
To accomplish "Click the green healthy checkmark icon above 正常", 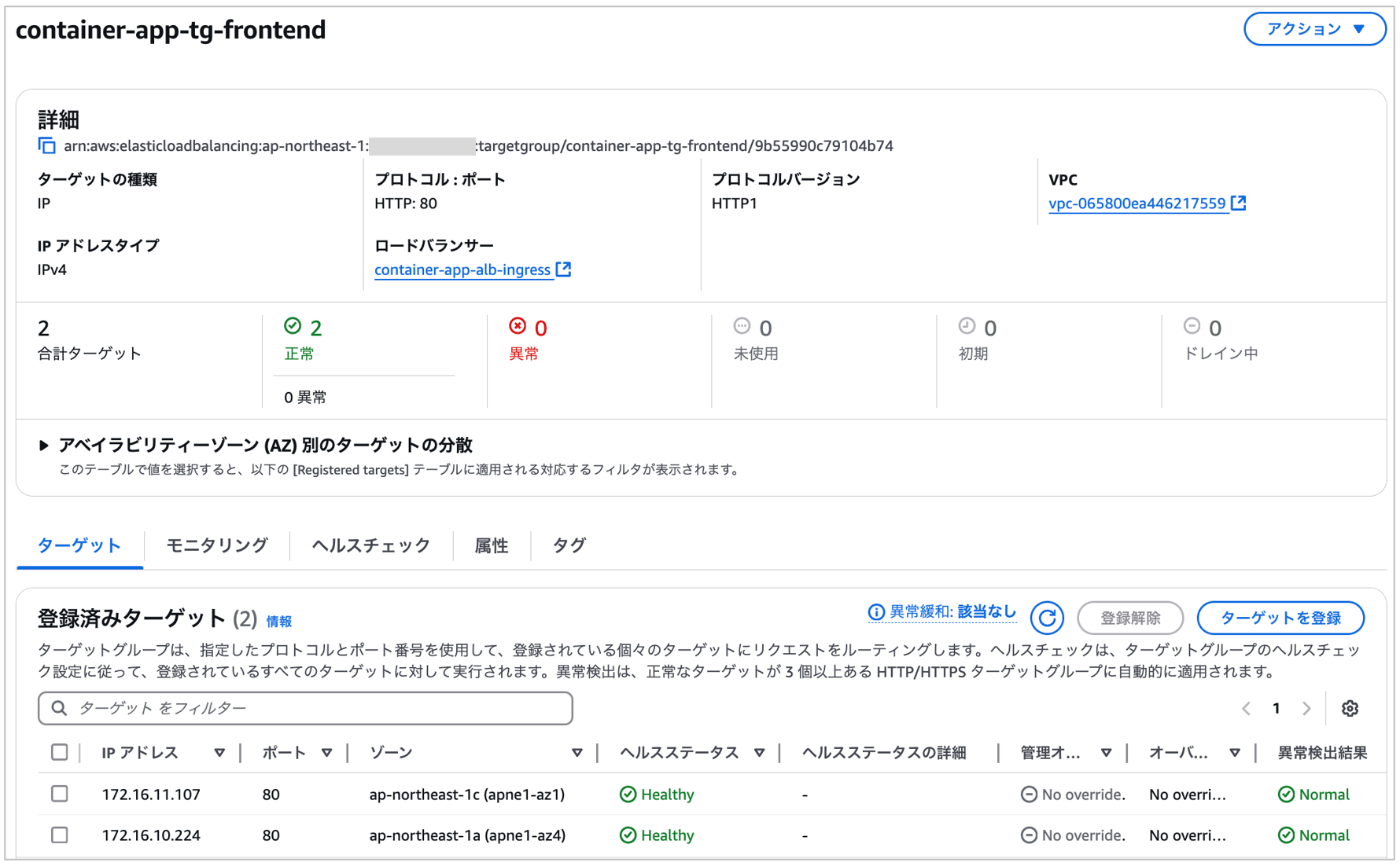I will (x=293, y=326).
